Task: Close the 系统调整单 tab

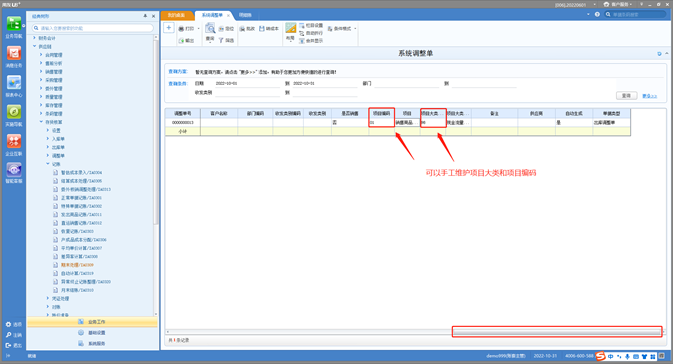Action: coord(228,15)
